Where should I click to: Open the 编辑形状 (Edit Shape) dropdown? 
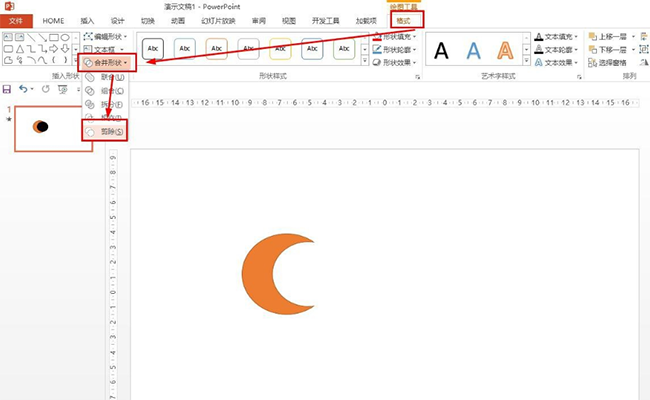[106, 35]
